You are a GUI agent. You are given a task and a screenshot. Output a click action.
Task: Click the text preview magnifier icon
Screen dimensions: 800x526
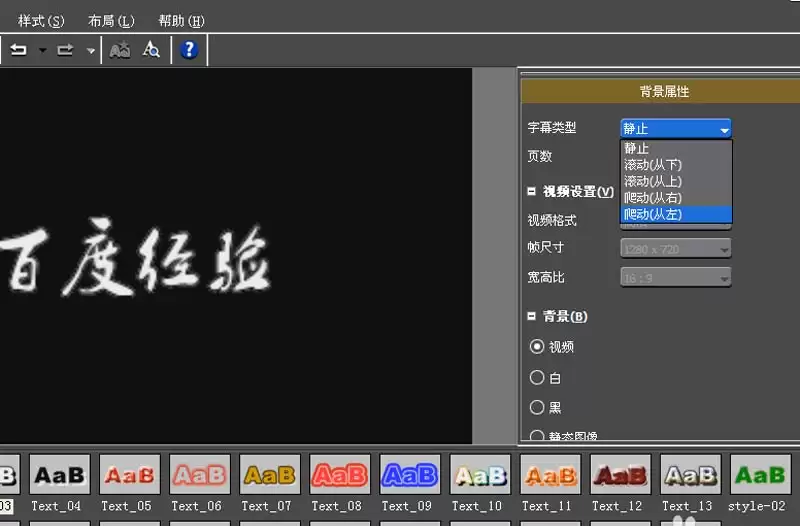click(x=151, y=49)
